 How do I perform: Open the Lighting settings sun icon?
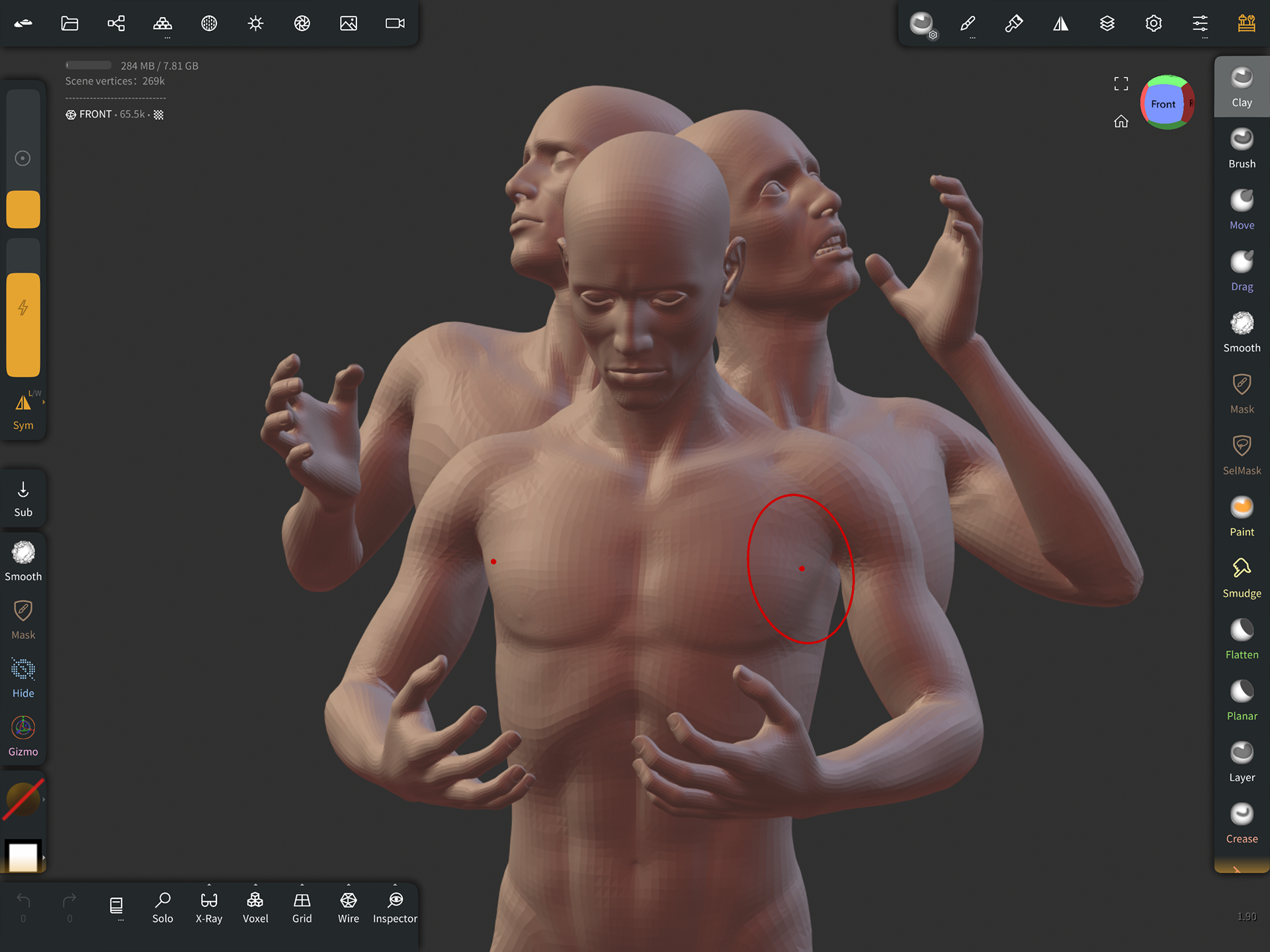pyautogui.click(x=255, y=24)
